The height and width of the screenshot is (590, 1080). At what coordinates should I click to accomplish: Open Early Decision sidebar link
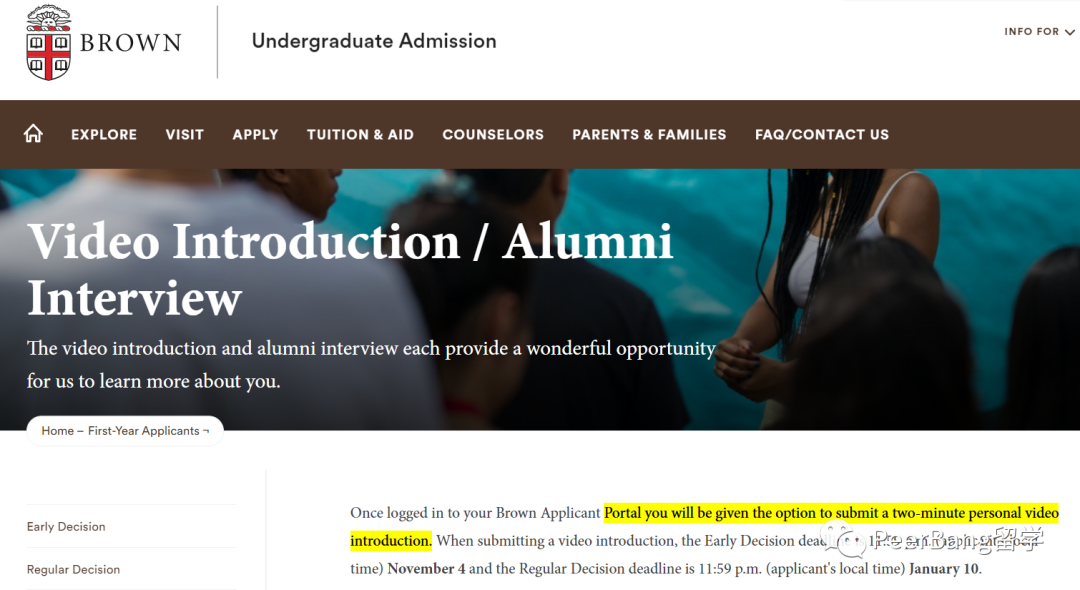66,527
